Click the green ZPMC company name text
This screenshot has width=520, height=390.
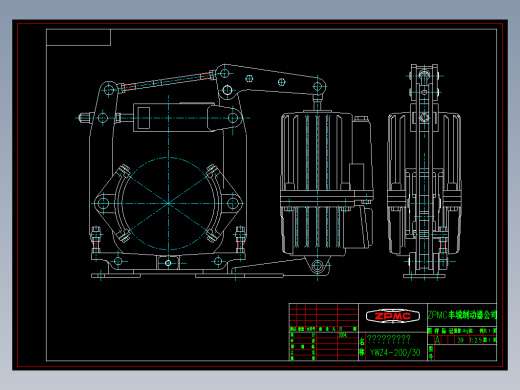[462, 315]
